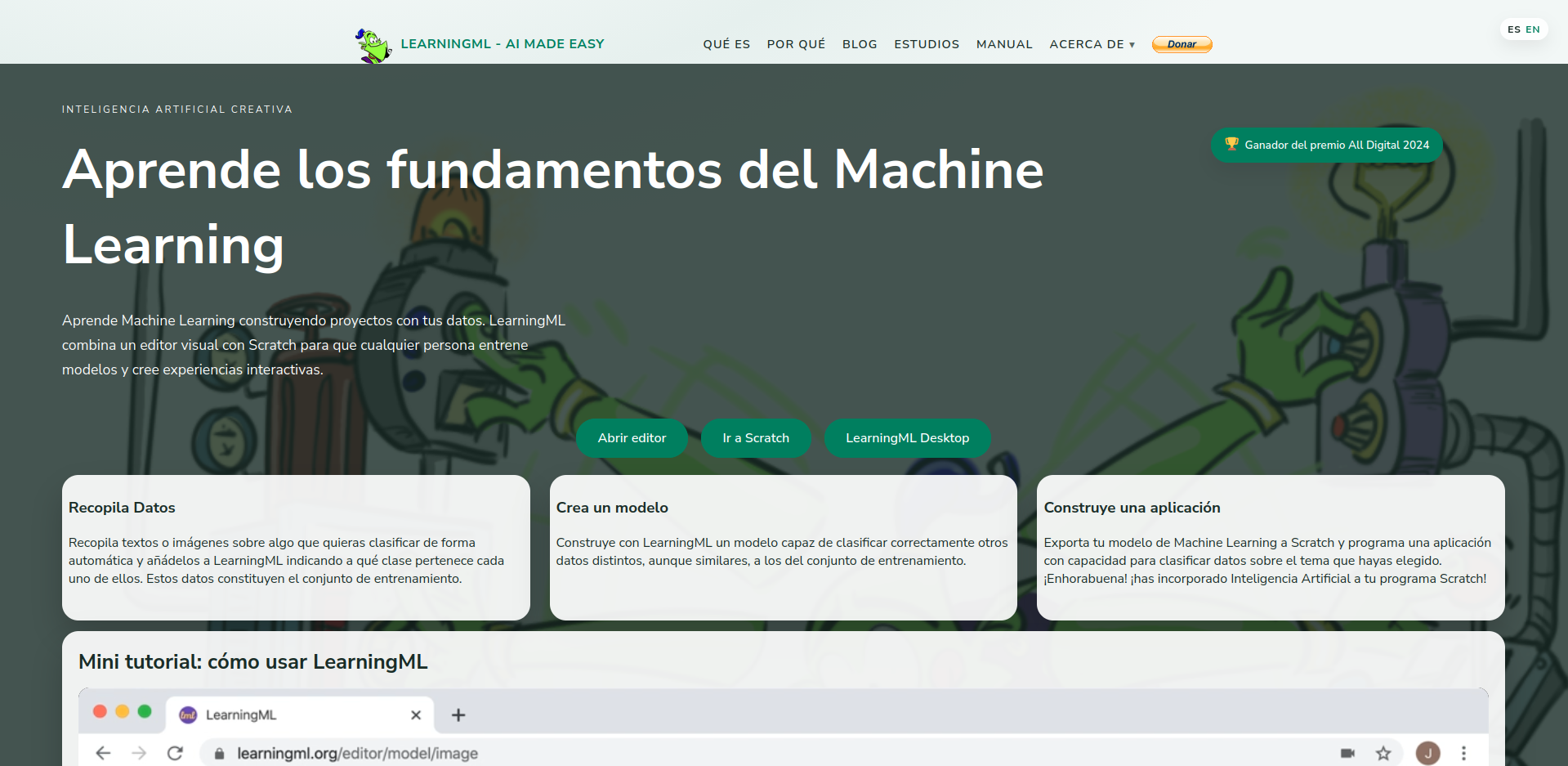Click the new tab plus icon in tutorial
Screen dimensions: 1568x766
click(458, 715)
